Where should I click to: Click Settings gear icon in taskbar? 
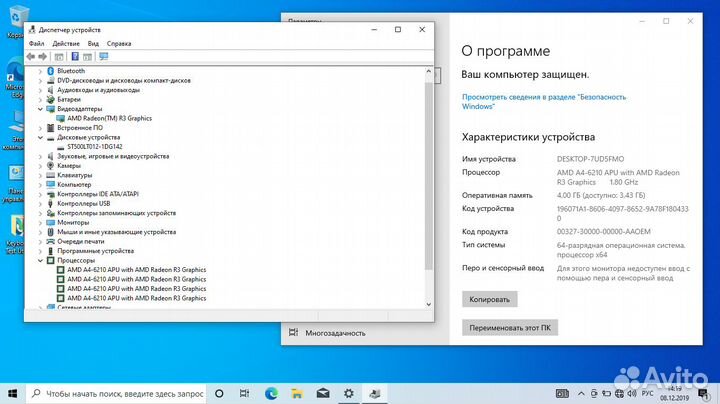(349, 393)
